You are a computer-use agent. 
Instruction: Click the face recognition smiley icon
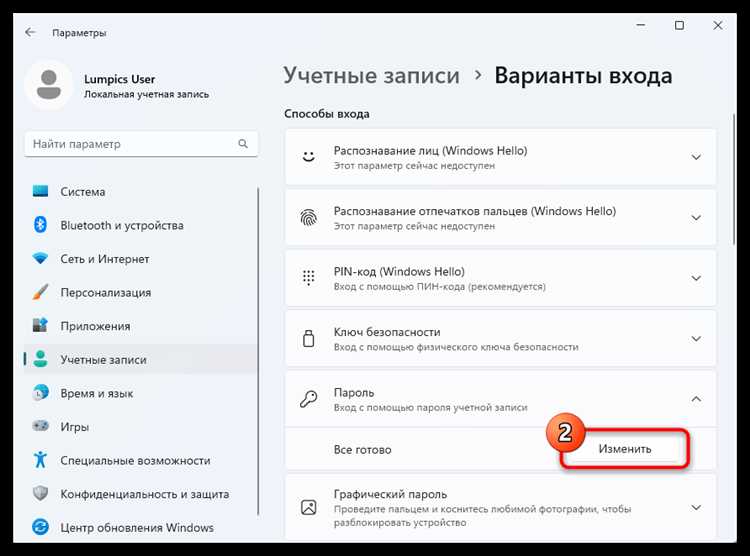click(309, 157)
